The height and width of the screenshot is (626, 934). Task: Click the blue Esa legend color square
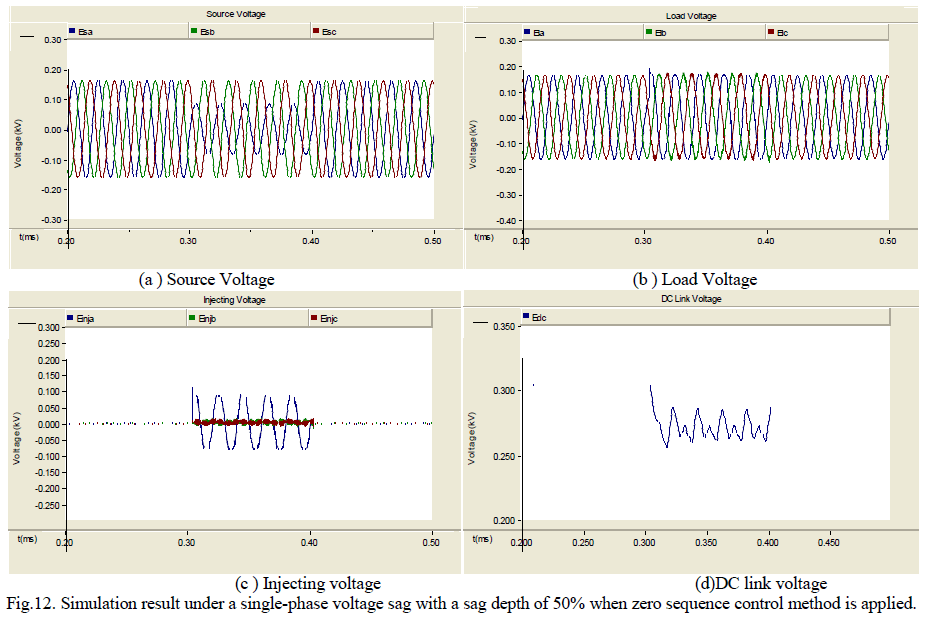72,30
